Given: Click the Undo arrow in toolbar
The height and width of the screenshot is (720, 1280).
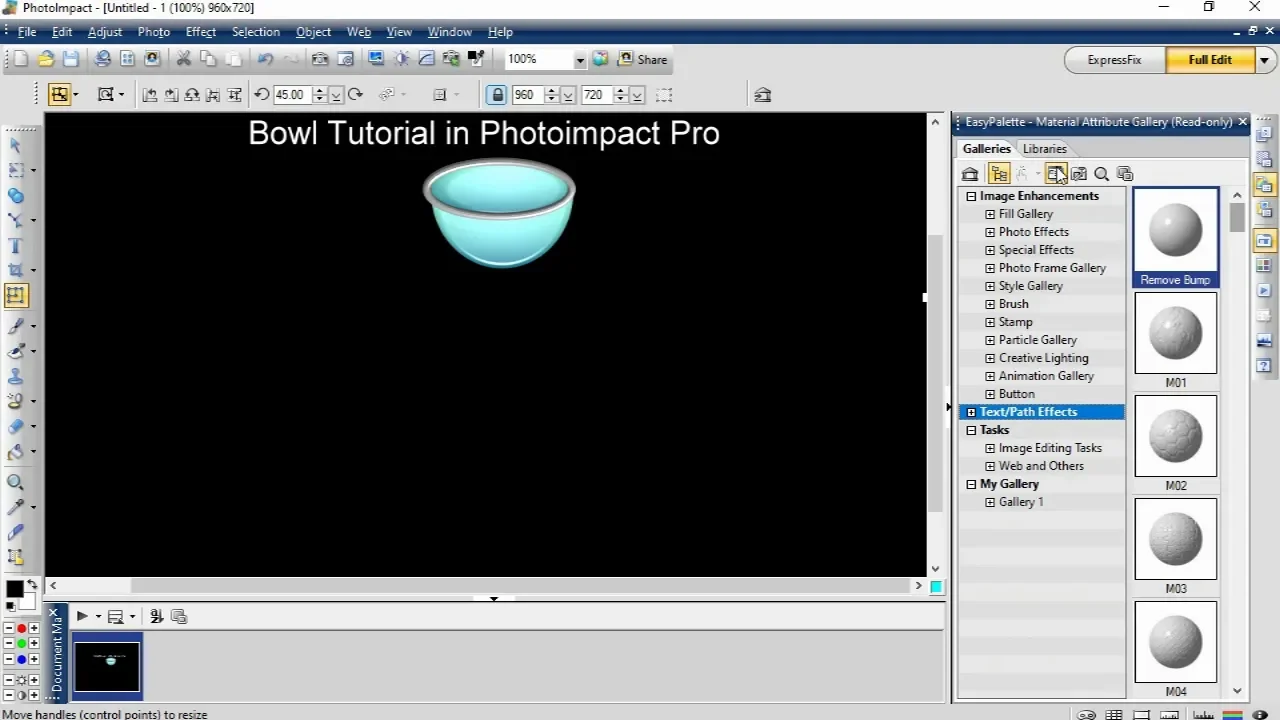Looking at the screenshot, I should coord(265,60).
